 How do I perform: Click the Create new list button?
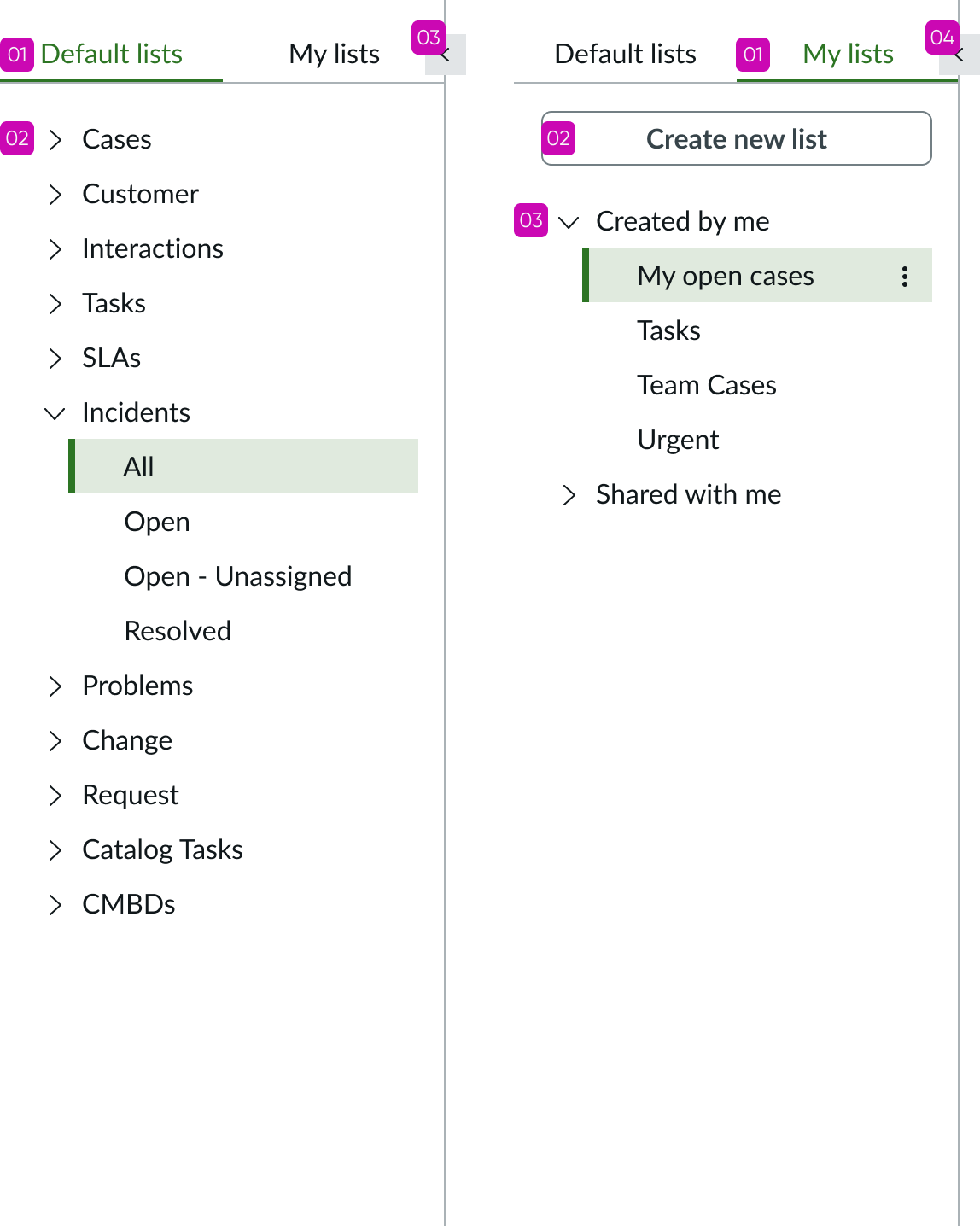737,138
